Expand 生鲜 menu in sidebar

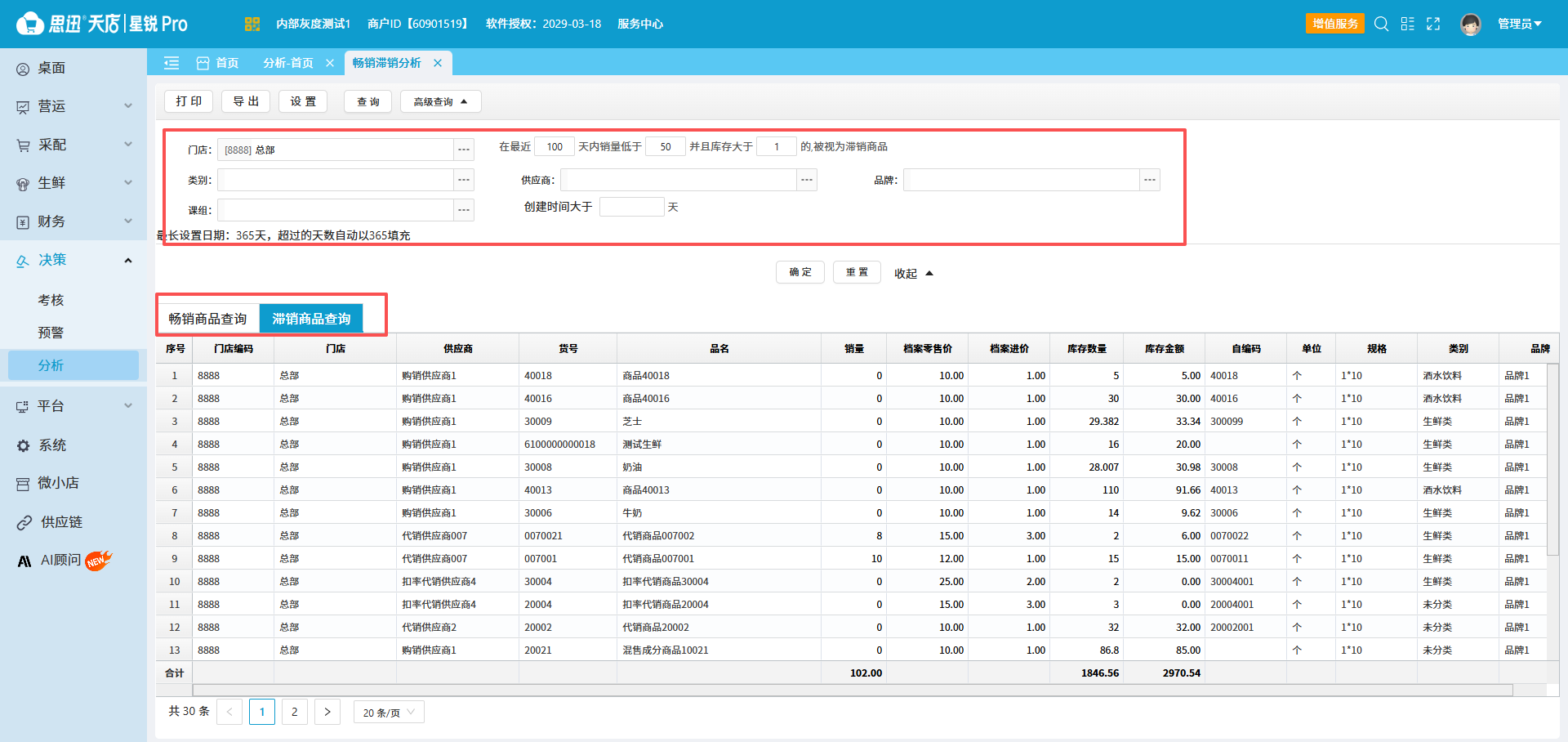point(73,183)
